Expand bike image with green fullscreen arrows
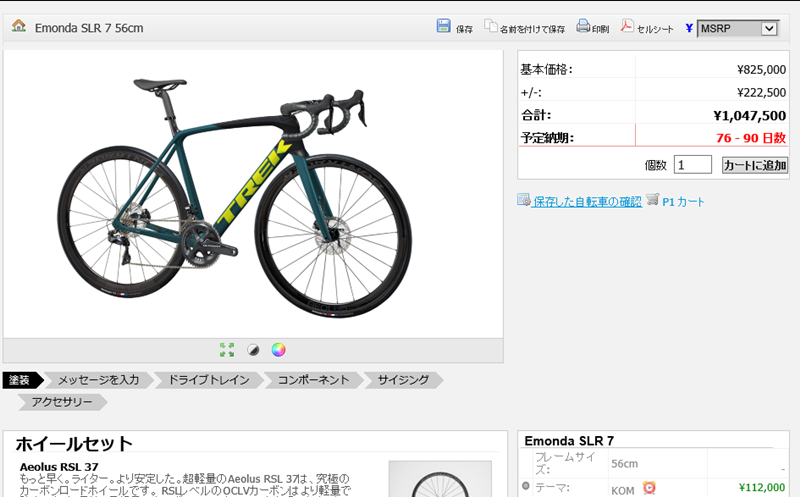This screenshot has width=800, height=497. (227, 350)
